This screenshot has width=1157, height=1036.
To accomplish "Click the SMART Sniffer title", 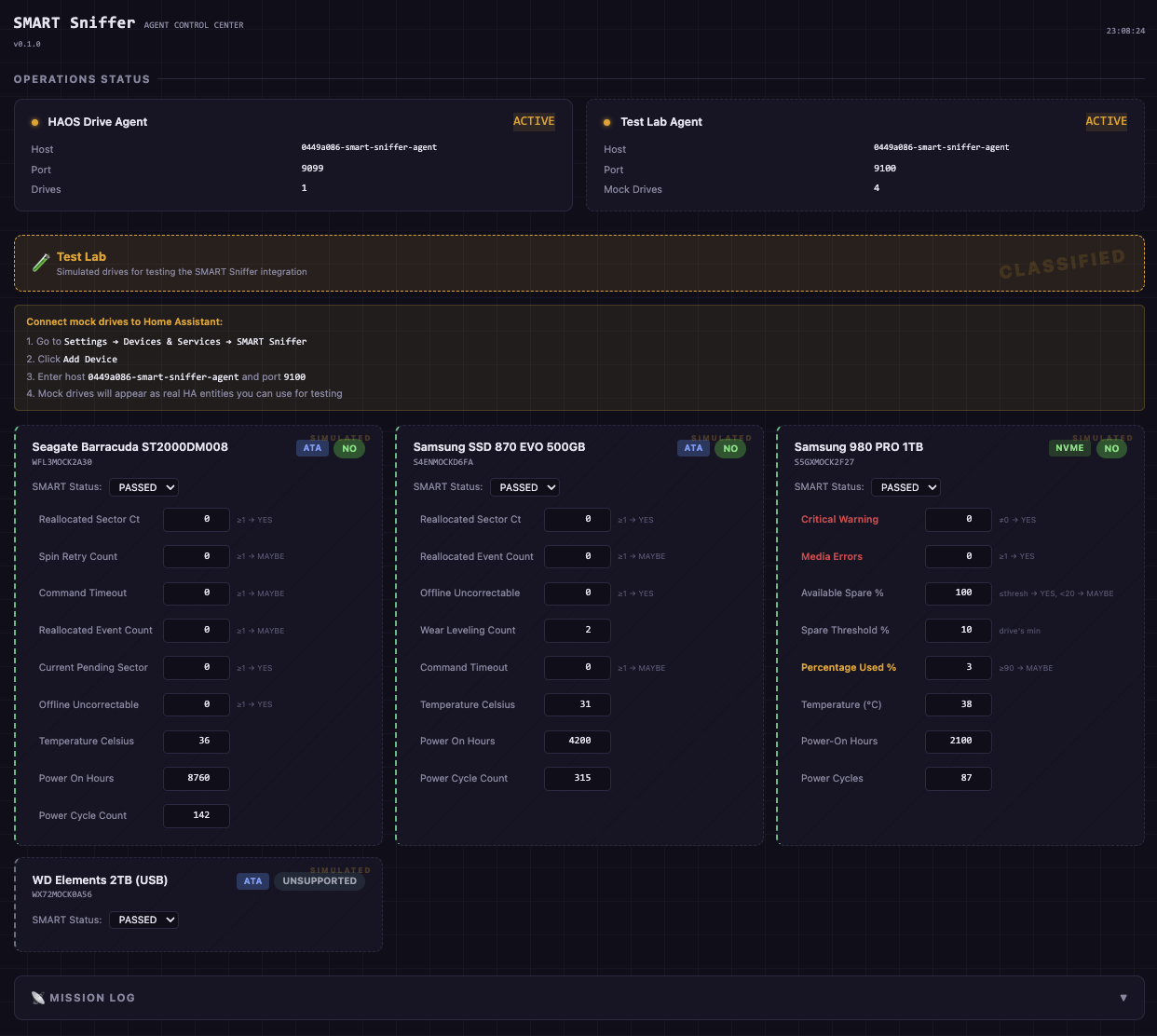I will click(x=74, y=22).
